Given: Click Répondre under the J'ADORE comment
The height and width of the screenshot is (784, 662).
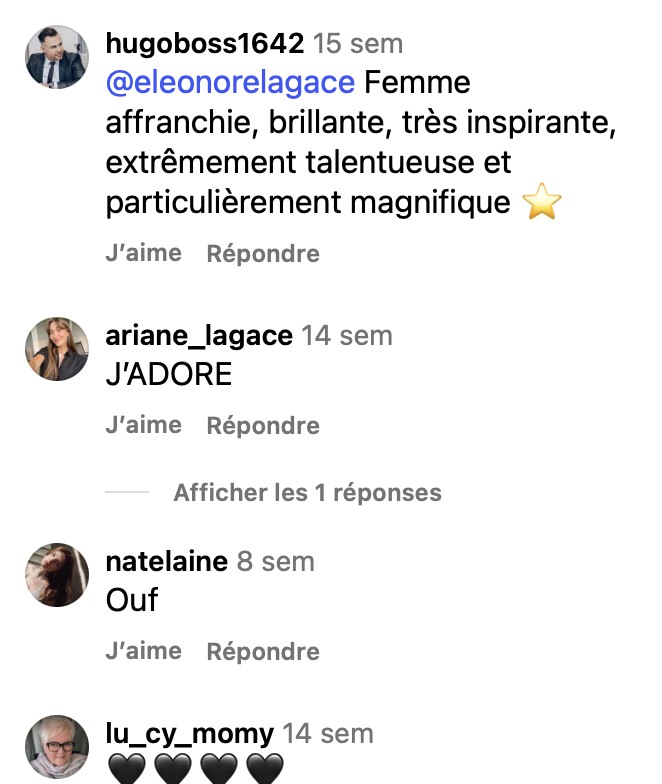Looking at the screenshot, I should click(x=263, y=426).
